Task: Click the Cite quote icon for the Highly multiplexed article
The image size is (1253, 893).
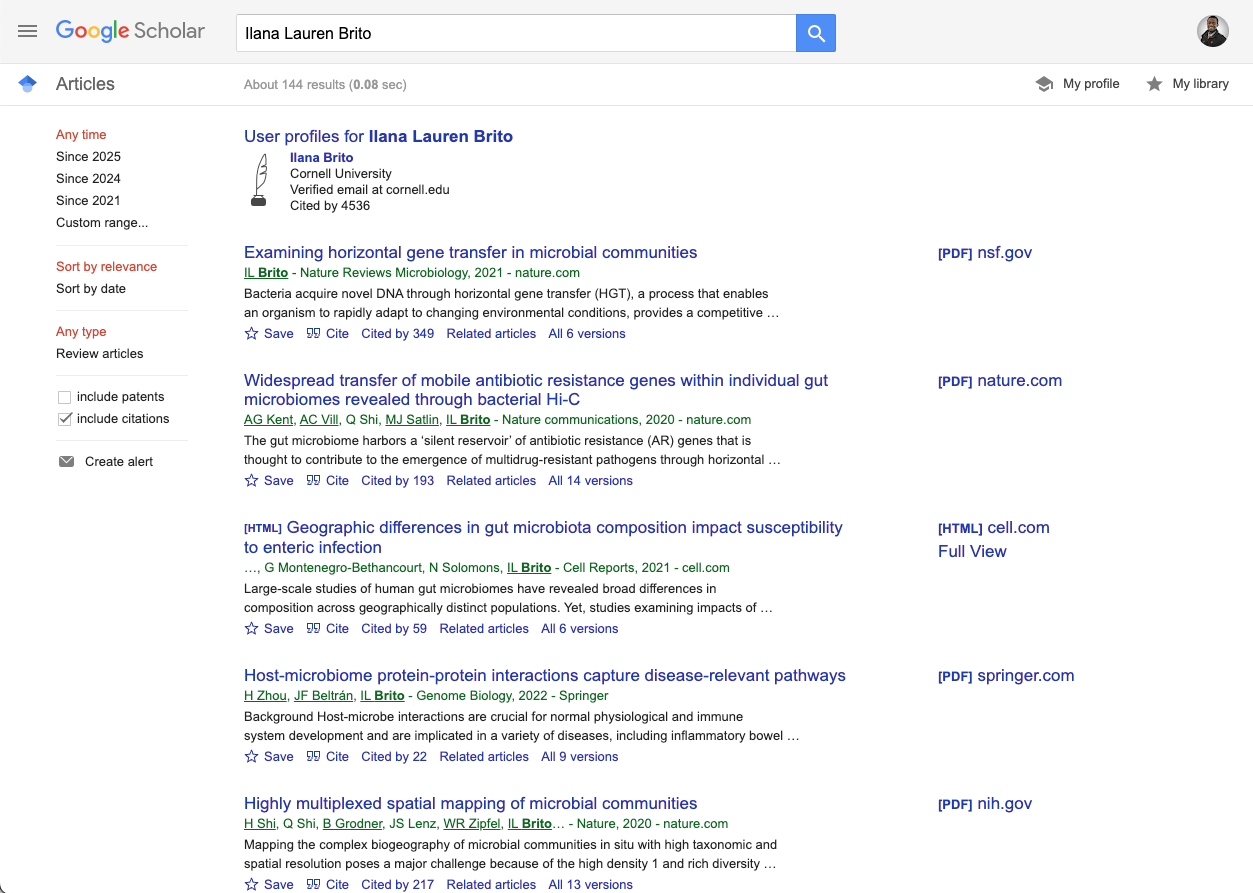Action: [x=313, y=885]
